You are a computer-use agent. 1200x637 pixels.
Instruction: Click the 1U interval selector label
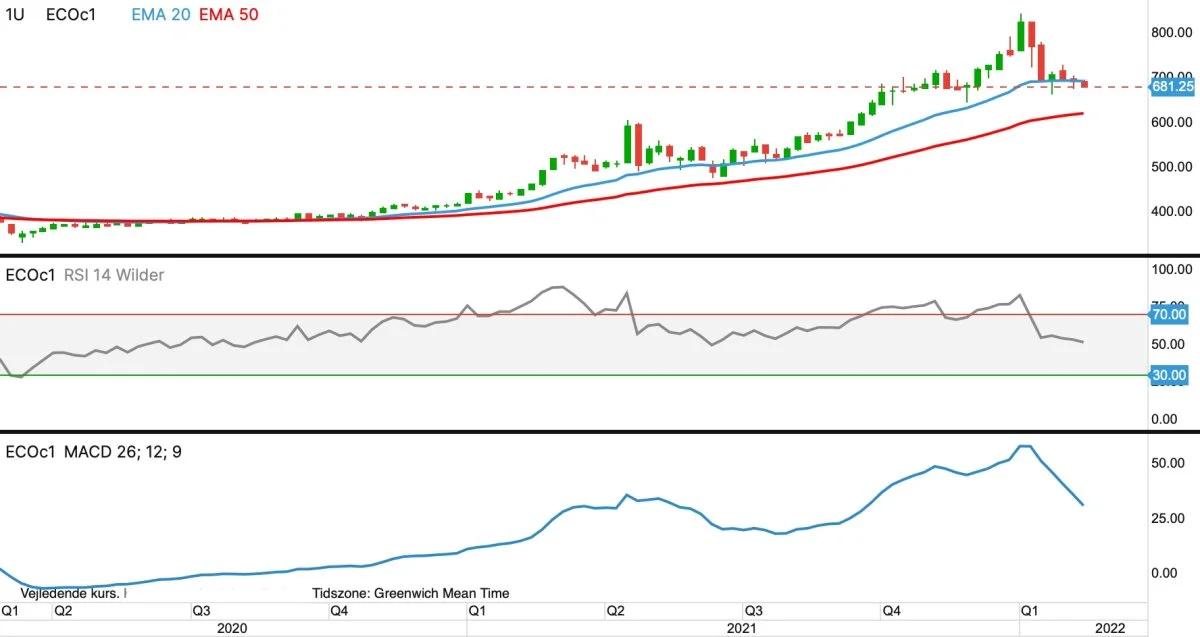pyautogui.click(x=15, y=16)
